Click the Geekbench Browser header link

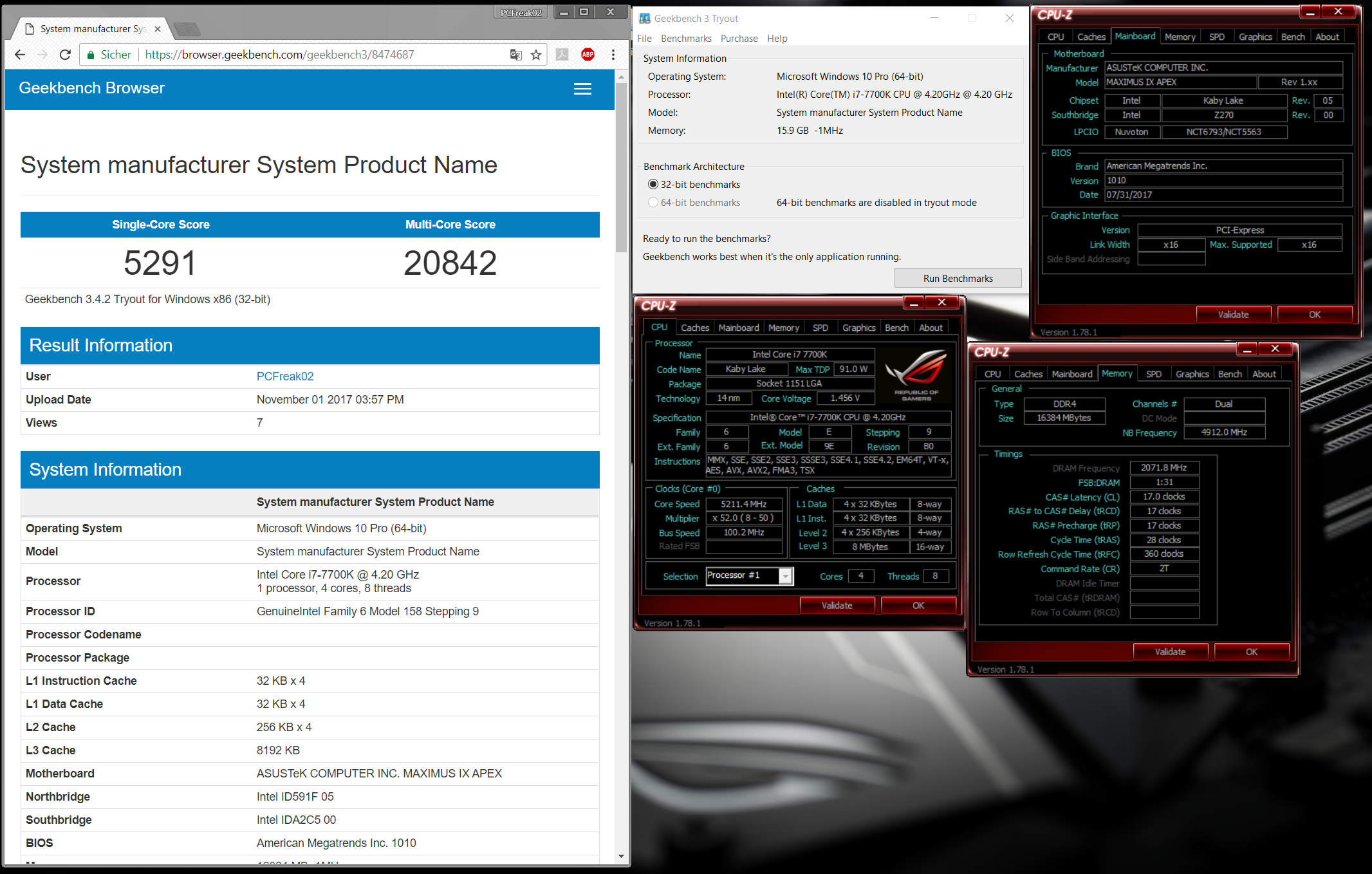(91, 88)
